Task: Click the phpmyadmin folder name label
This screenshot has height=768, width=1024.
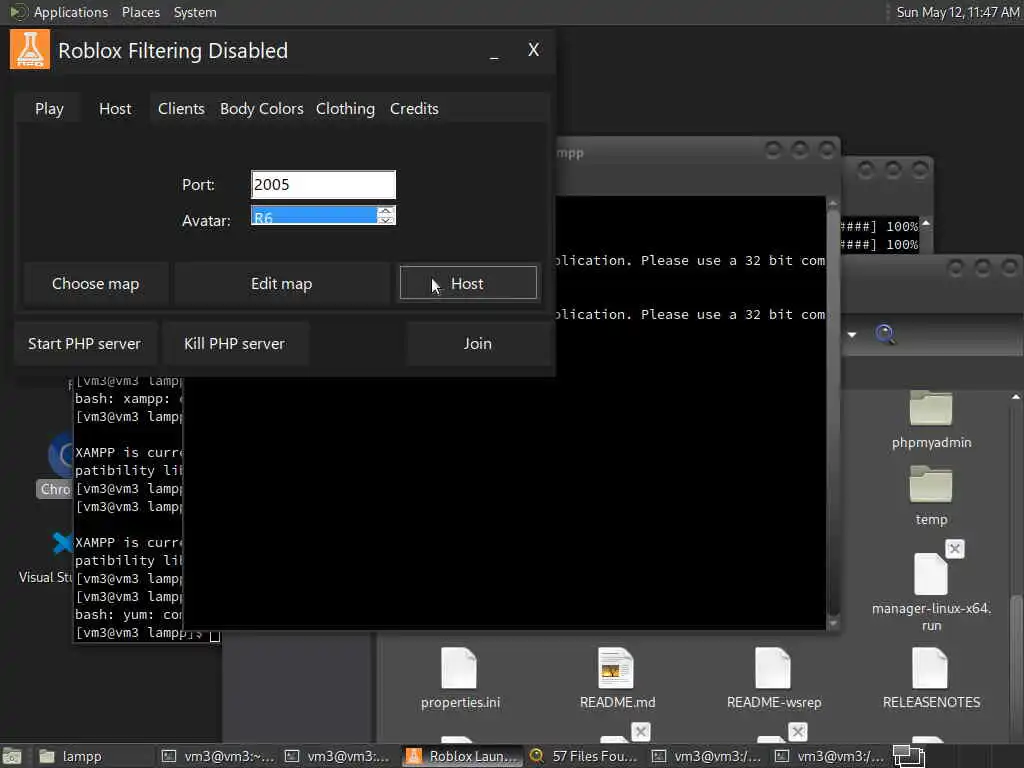Action: tap(931, 442)
